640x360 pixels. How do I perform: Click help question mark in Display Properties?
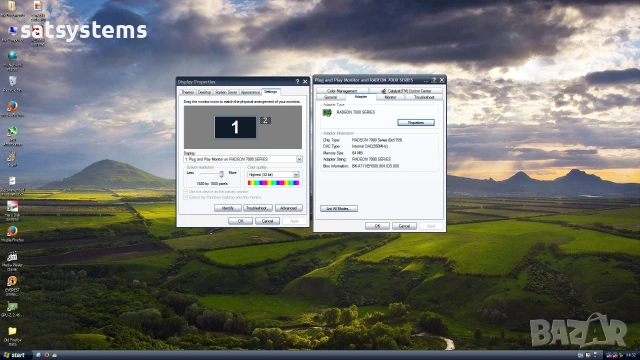(297, 82)
